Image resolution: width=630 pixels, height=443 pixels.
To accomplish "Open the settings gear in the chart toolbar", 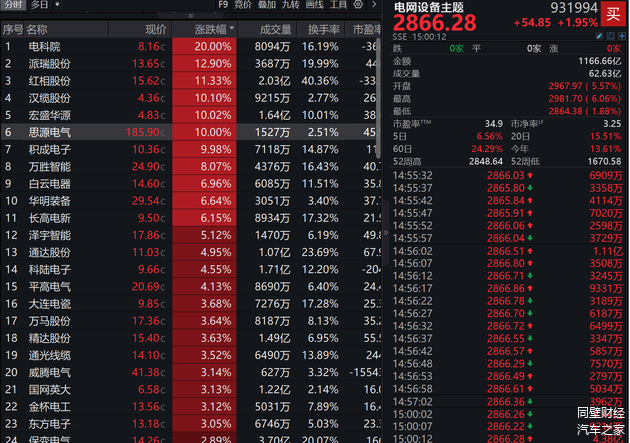I will tap(359, 5).
